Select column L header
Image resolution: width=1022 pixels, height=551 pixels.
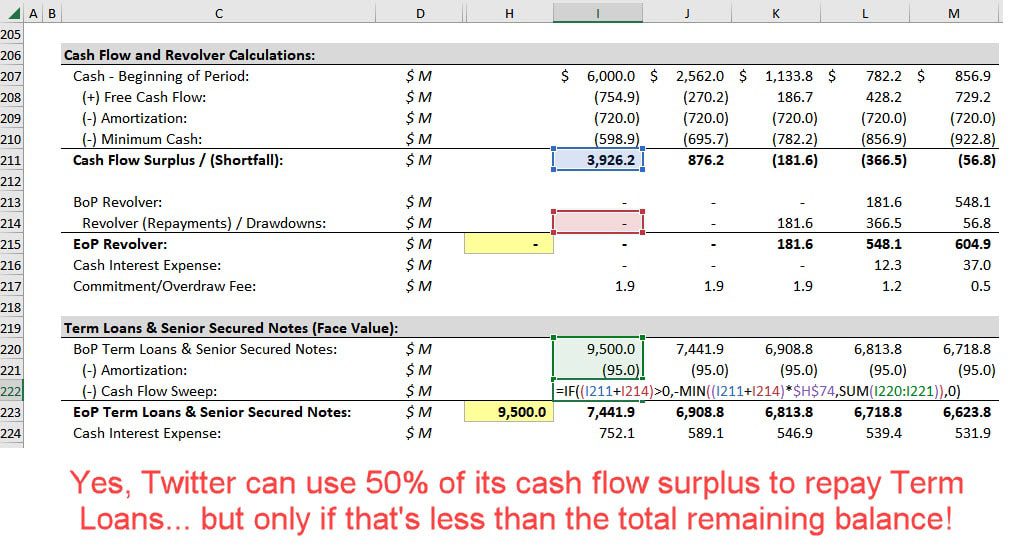tap(865, 13)
